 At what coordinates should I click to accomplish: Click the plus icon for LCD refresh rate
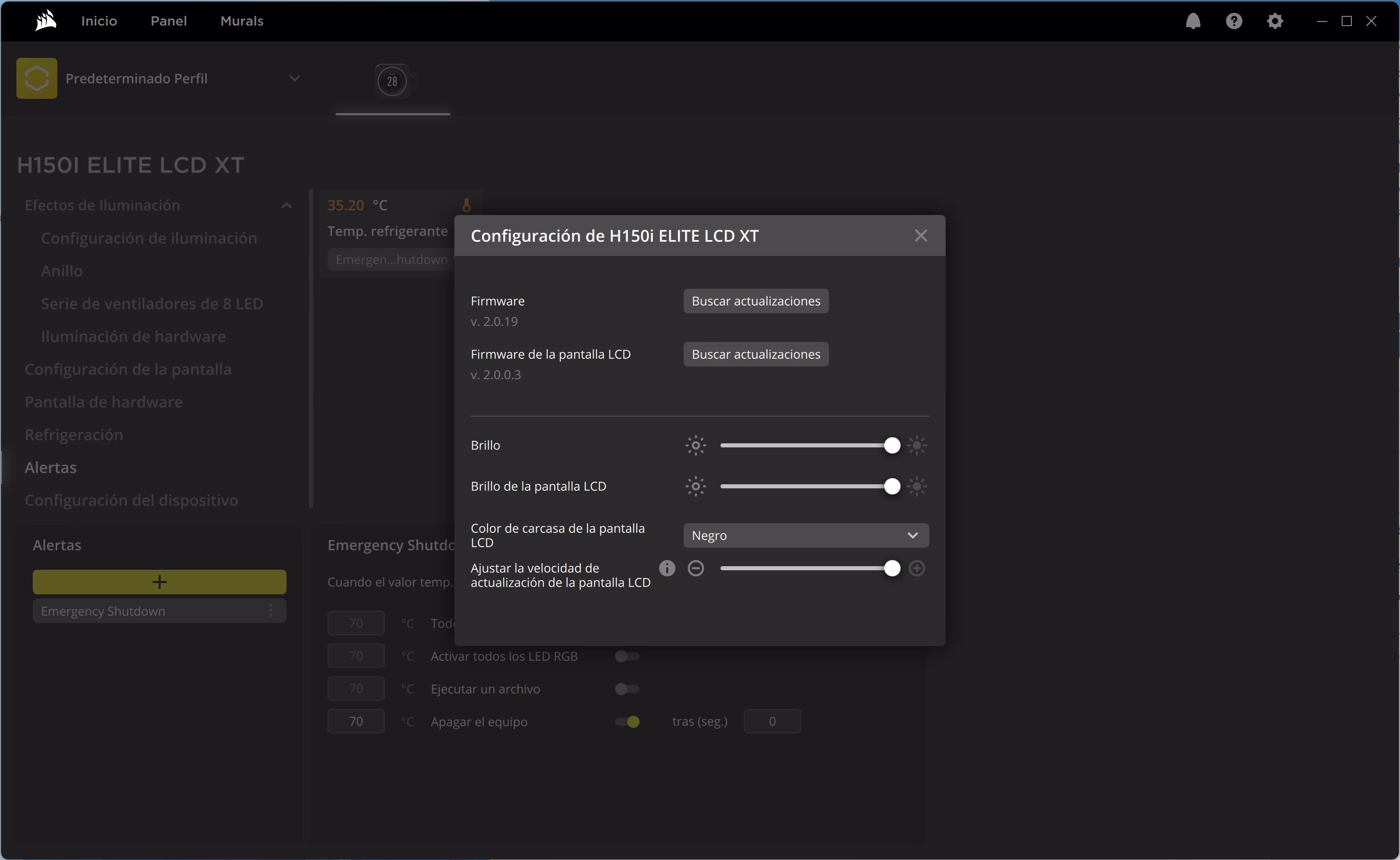[916, 568]
